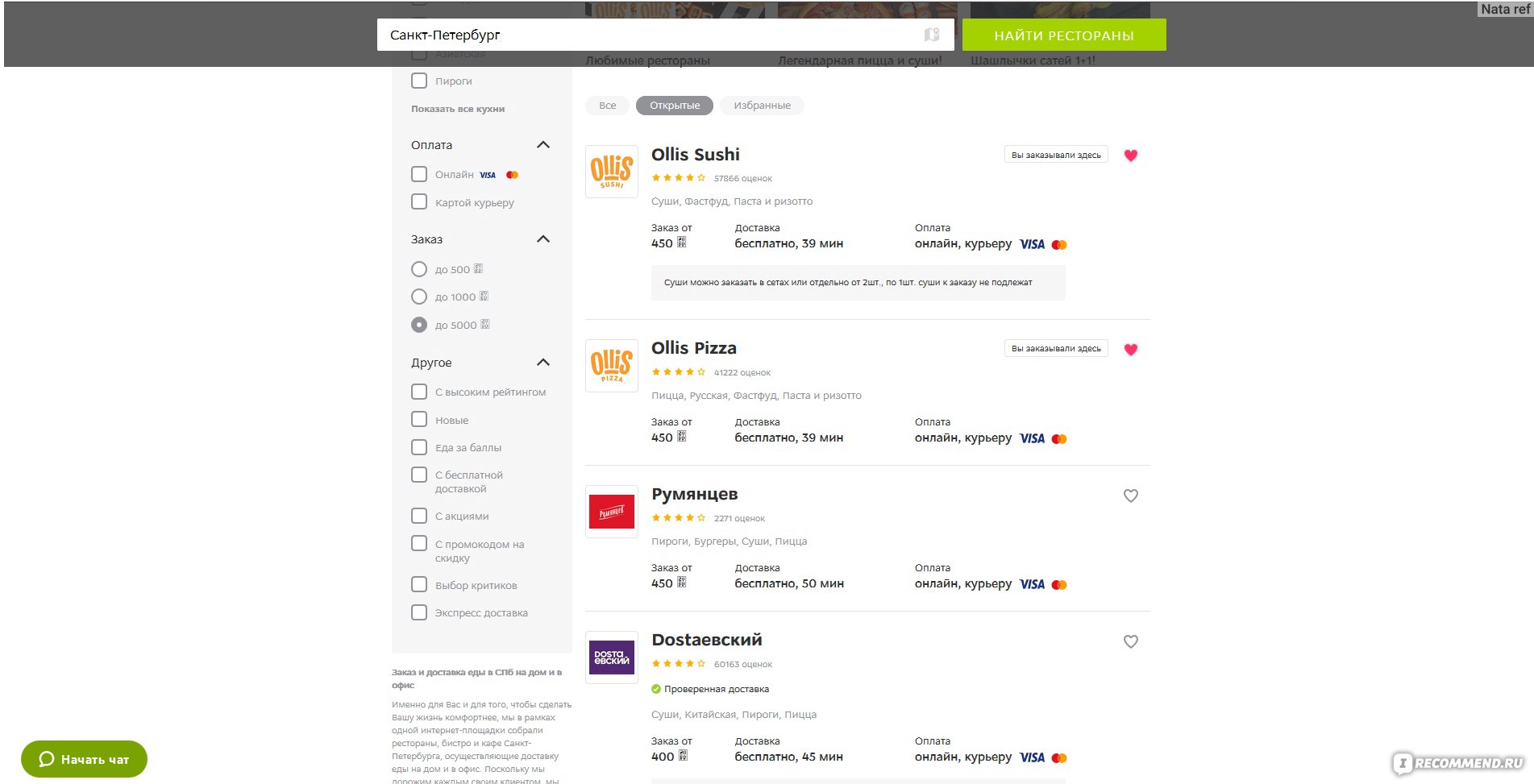Screen dimensions: 1534x784
Task: Collapse the Заказ filter section
Action: click(543, 239)
